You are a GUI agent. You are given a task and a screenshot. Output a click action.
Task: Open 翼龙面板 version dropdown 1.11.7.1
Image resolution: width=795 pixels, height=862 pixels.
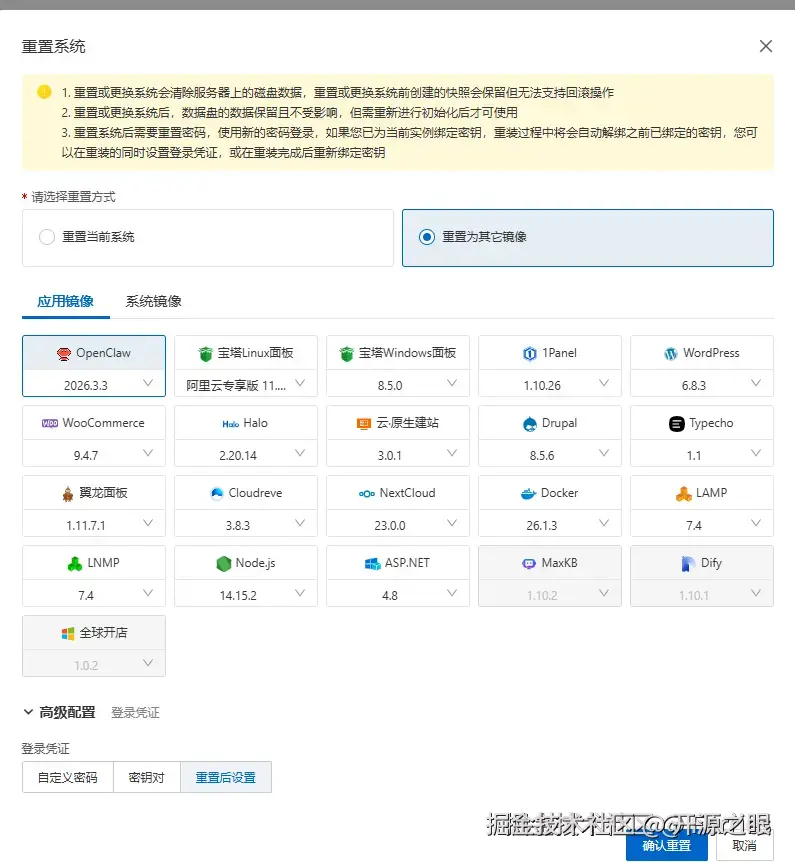[93, 523]
